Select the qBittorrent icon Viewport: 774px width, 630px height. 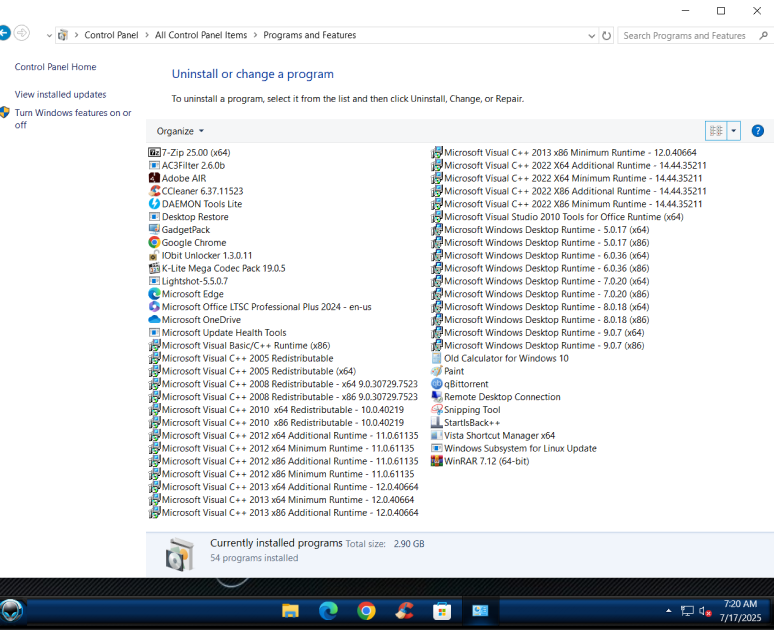click(x=437, y=384)
